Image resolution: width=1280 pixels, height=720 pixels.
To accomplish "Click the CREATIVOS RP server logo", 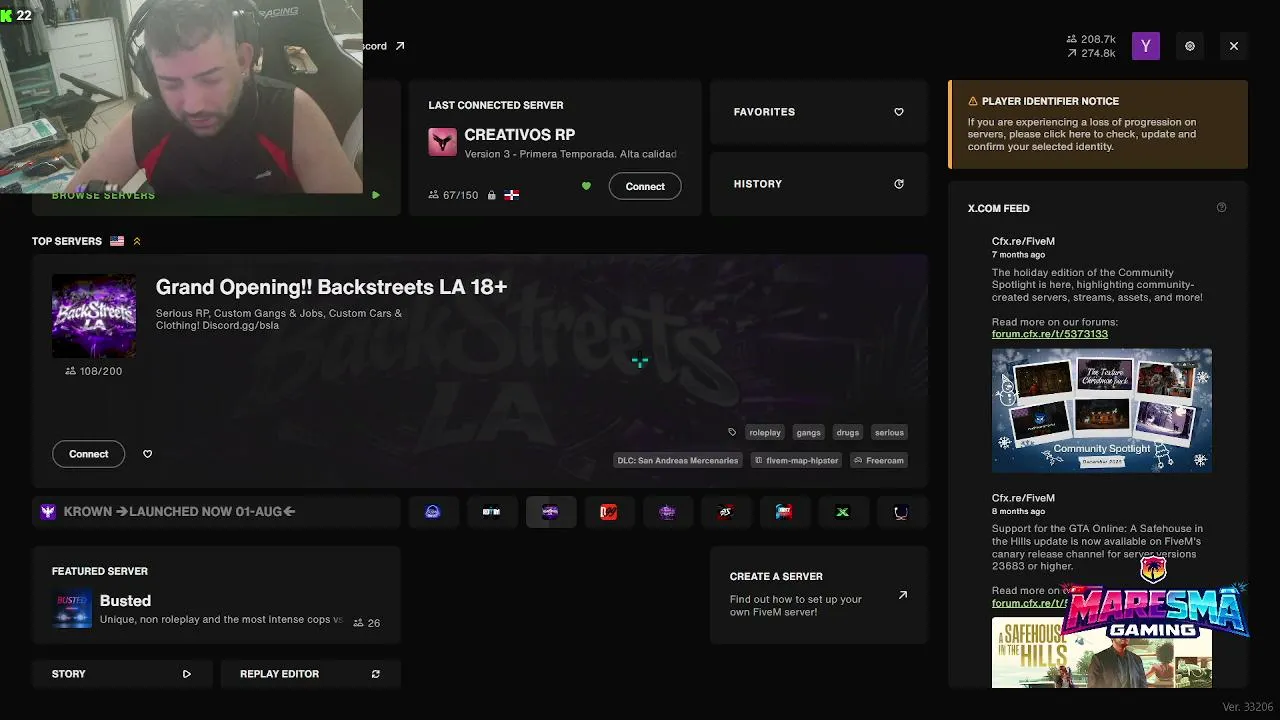I will pyautogui.click(x=442, y=142).
